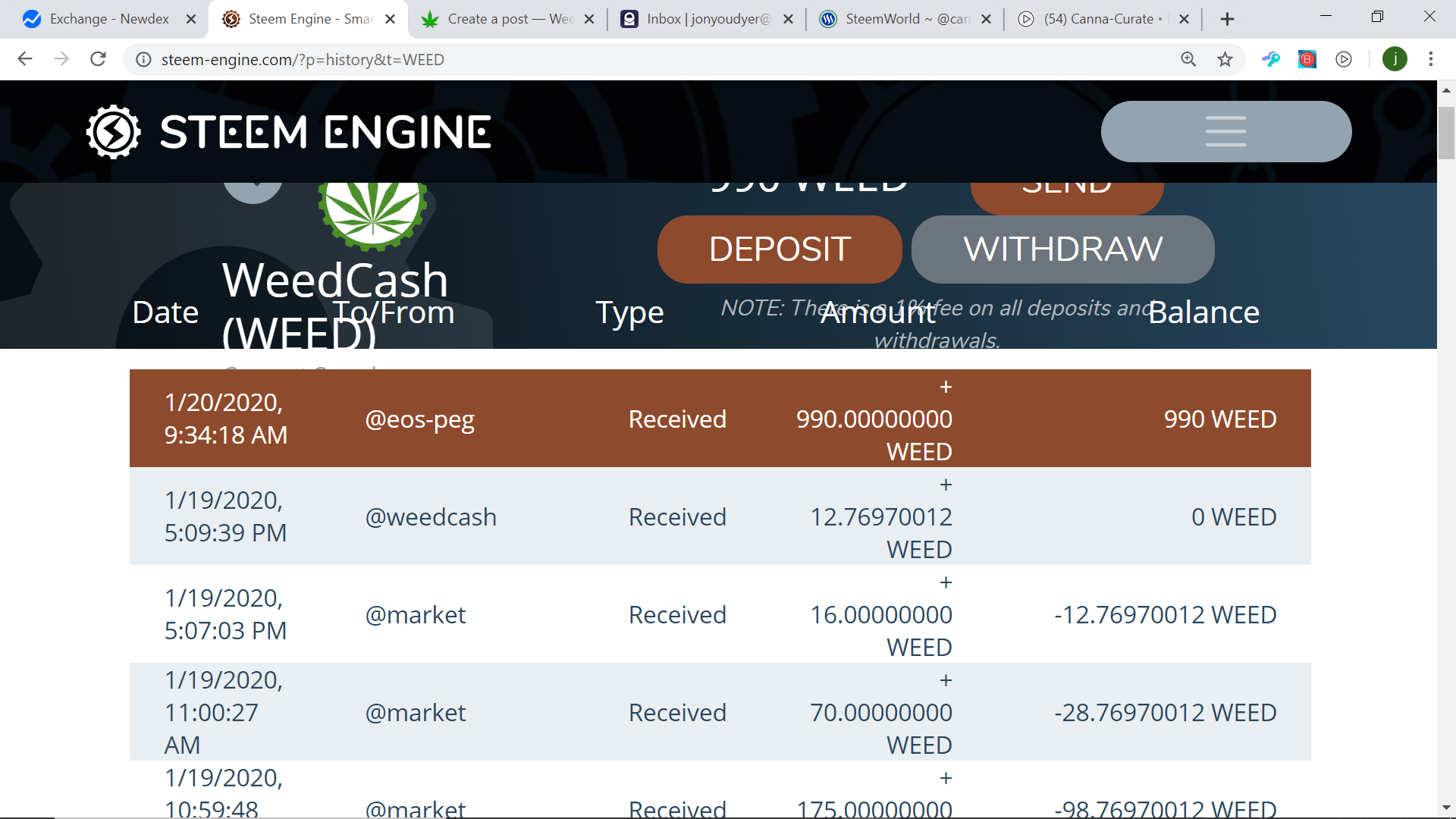This screenshot has width=1456, height=819.
Task: Open the green profile avatar menu
Action: (1395, 59)
